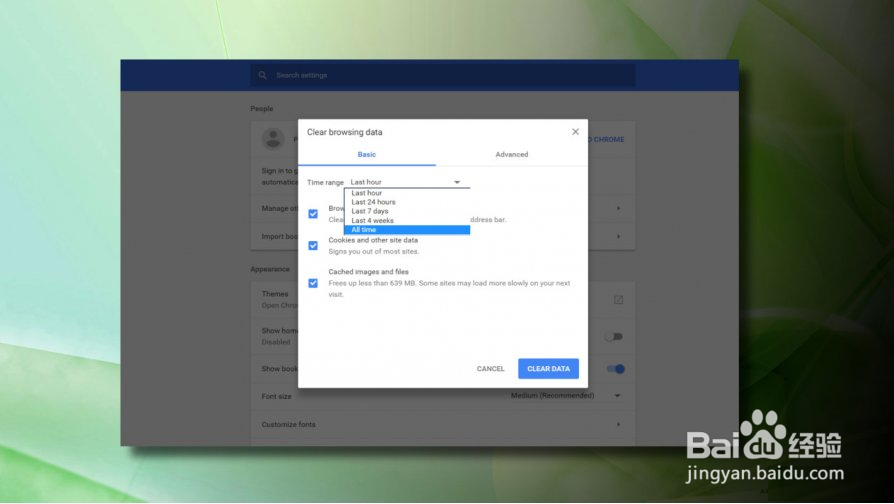Click the Cached images and files label
The width and height of the screenshot is (894, 504).
368,272
